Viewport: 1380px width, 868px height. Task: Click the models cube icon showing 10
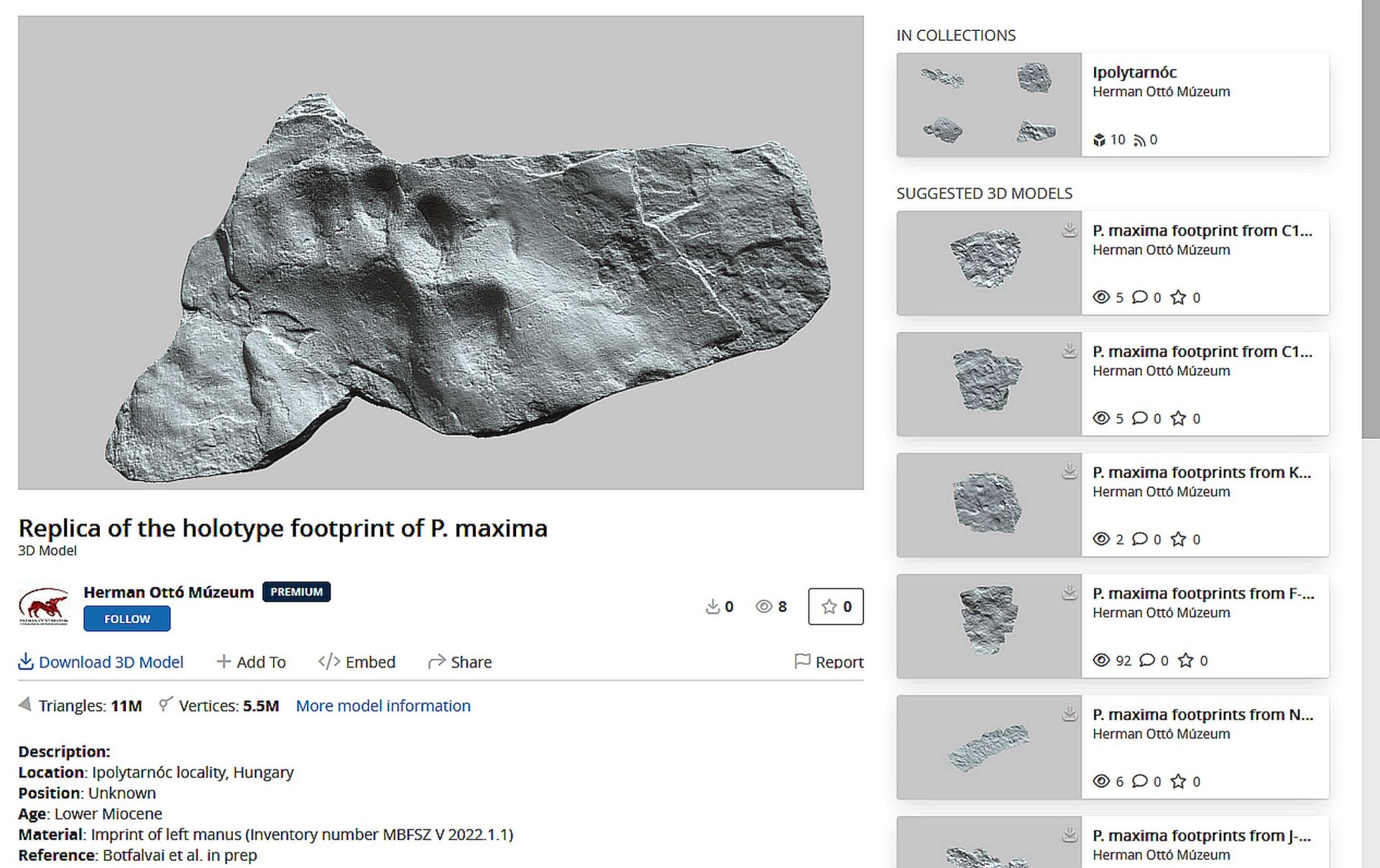[x=1099, y=139]
